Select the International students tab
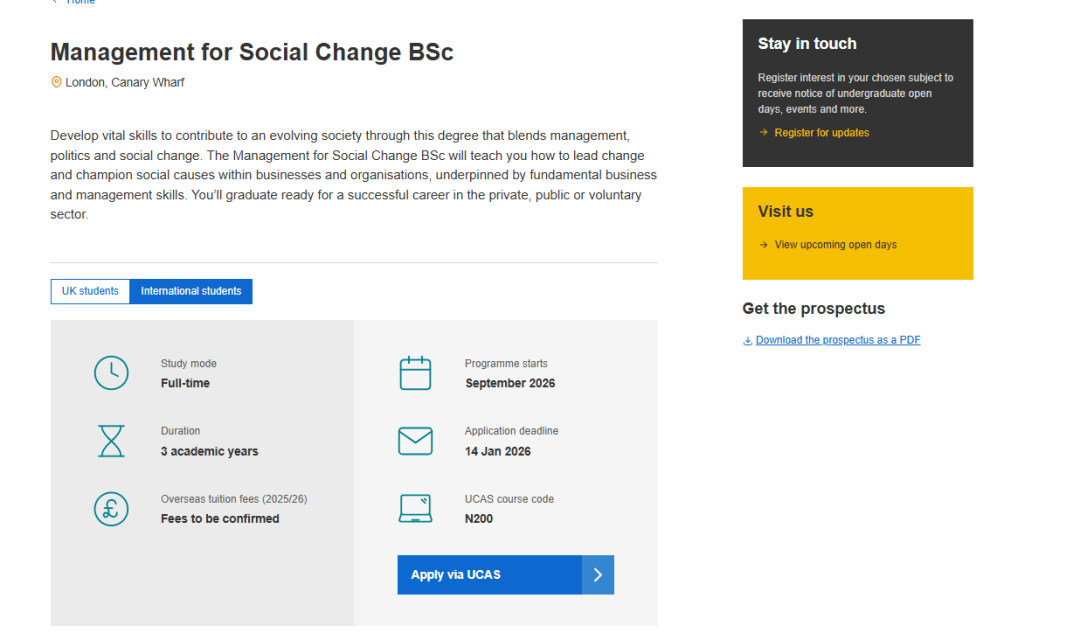 coord(191,291)
